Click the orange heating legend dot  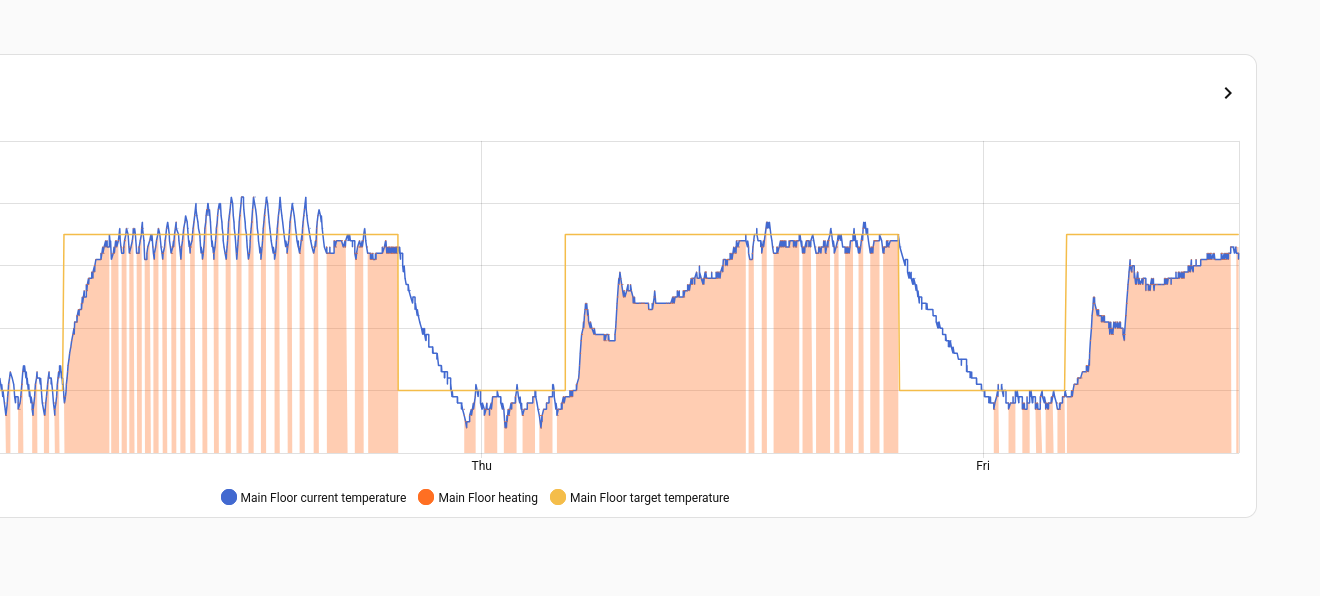point(426,498)
